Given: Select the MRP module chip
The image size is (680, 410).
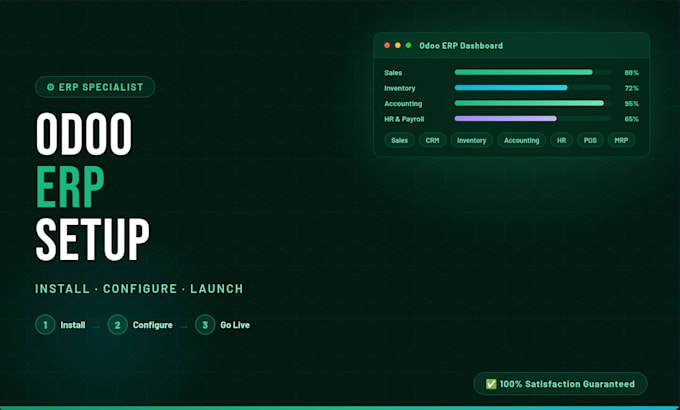Looking at the screenshot, I should tap(621, 140).
